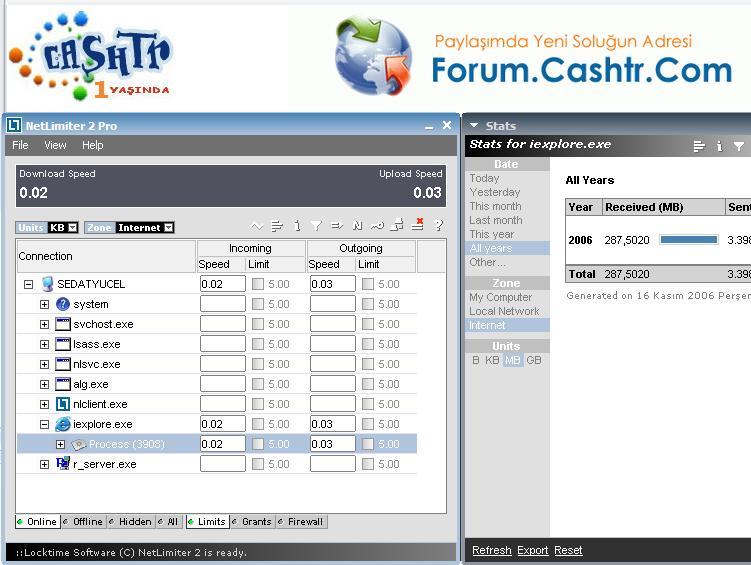The height and width of the screenshot is (565, 751).
Task: Click the outgoing speed field for SEDATYUCEL
Action: pyautogui.click(x=332, y=284)
